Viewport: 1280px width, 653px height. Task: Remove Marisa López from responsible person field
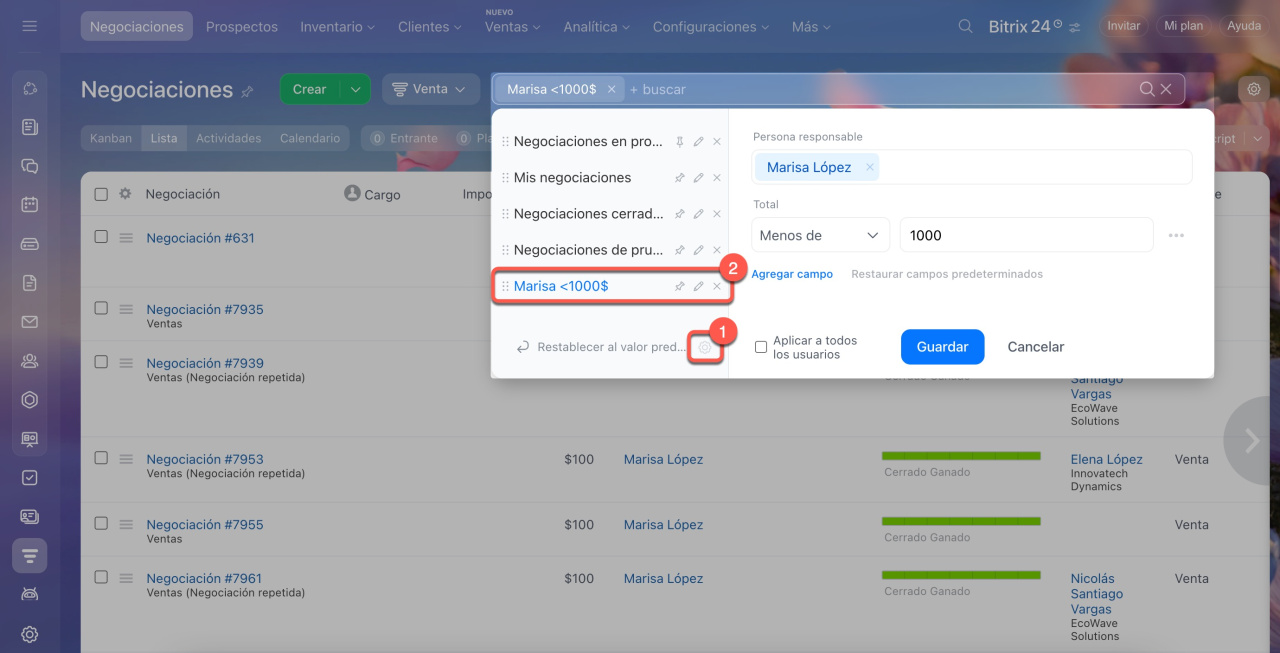click(x=870, y=168)
